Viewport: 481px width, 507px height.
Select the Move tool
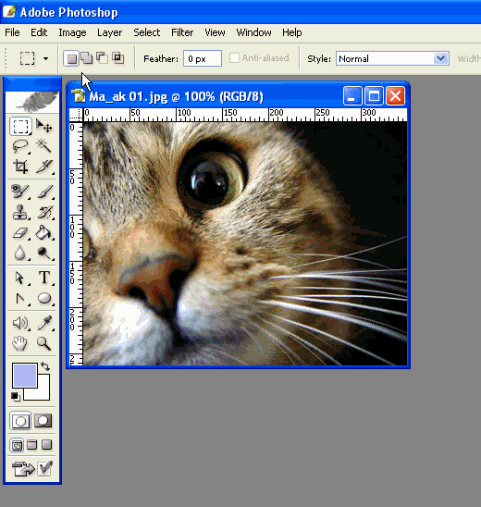click(x=44, y=126)
